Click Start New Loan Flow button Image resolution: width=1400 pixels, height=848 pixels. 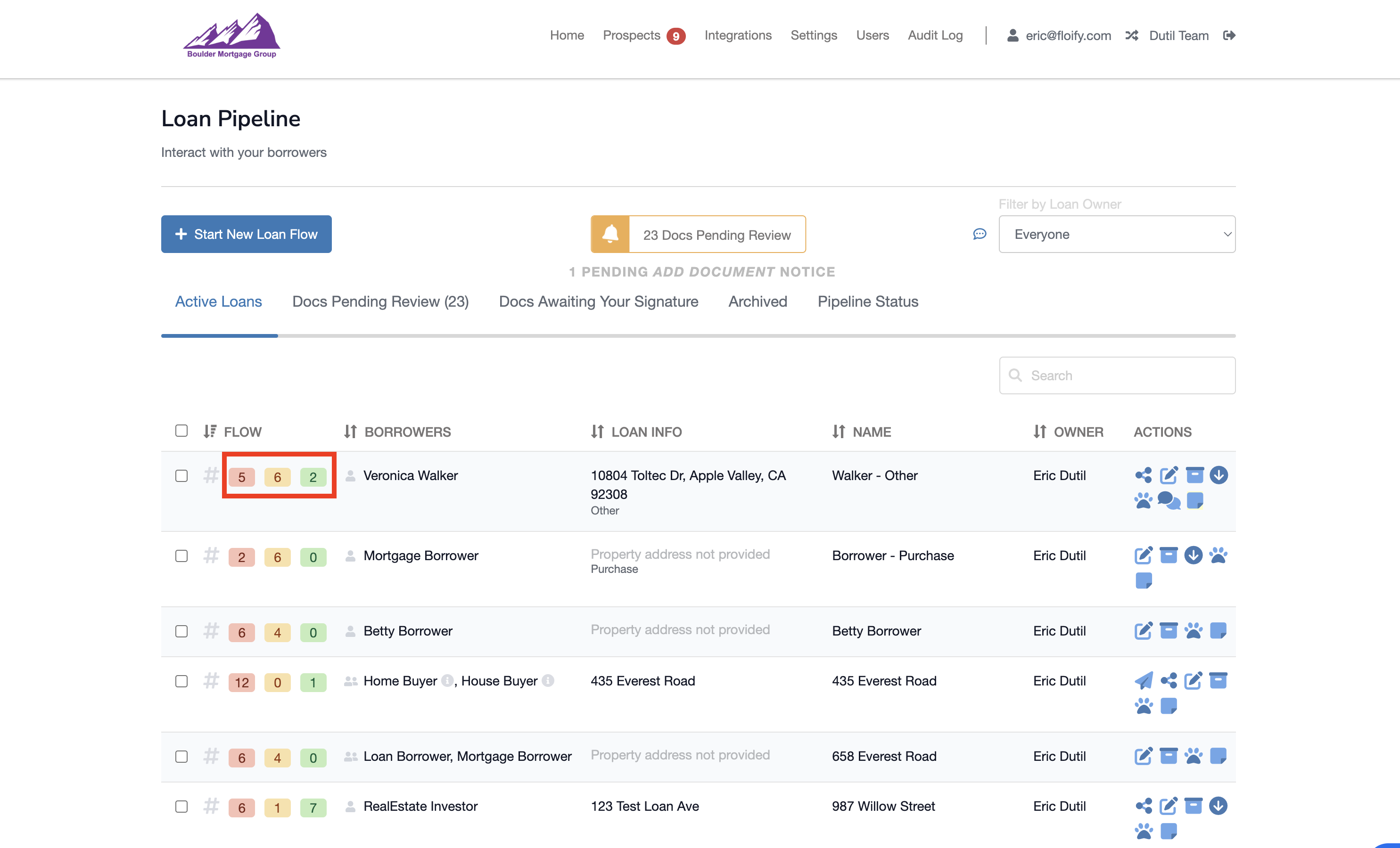[246, 234]
